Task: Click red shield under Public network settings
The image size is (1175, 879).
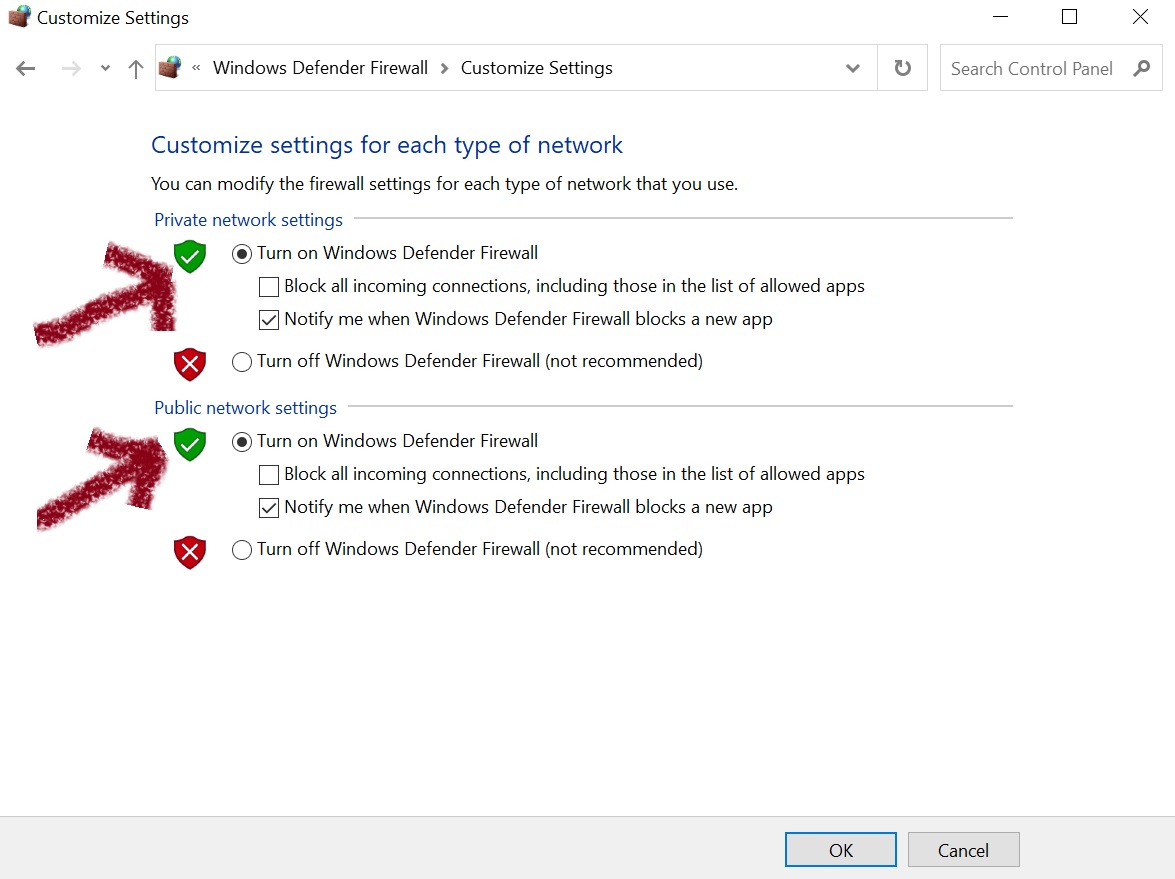Action: pyautogui.click(x=190, y=552)
